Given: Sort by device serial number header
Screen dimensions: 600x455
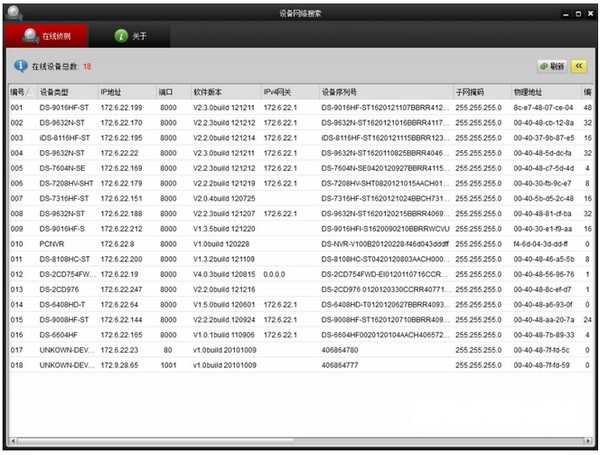Looking at the screenshot, I should 386,92.
